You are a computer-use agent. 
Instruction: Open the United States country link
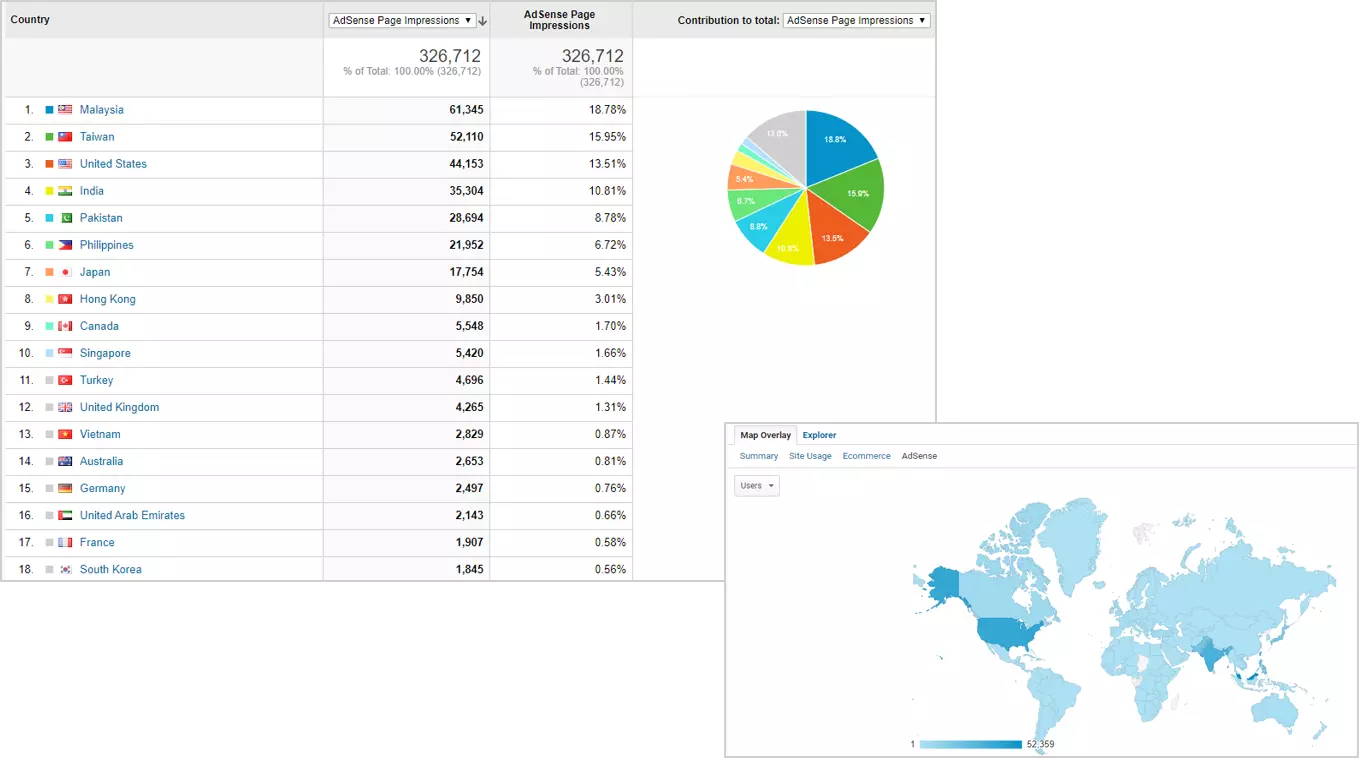click(113, 164)
